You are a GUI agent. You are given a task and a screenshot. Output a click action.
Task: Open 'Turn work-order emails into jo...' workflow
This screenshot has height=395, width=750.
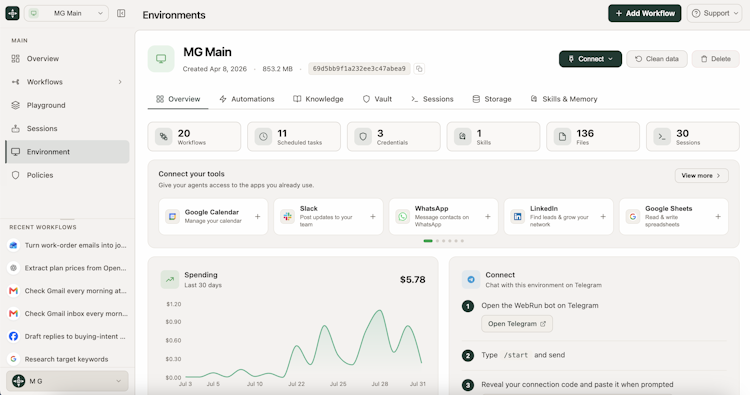pos(67,245)
